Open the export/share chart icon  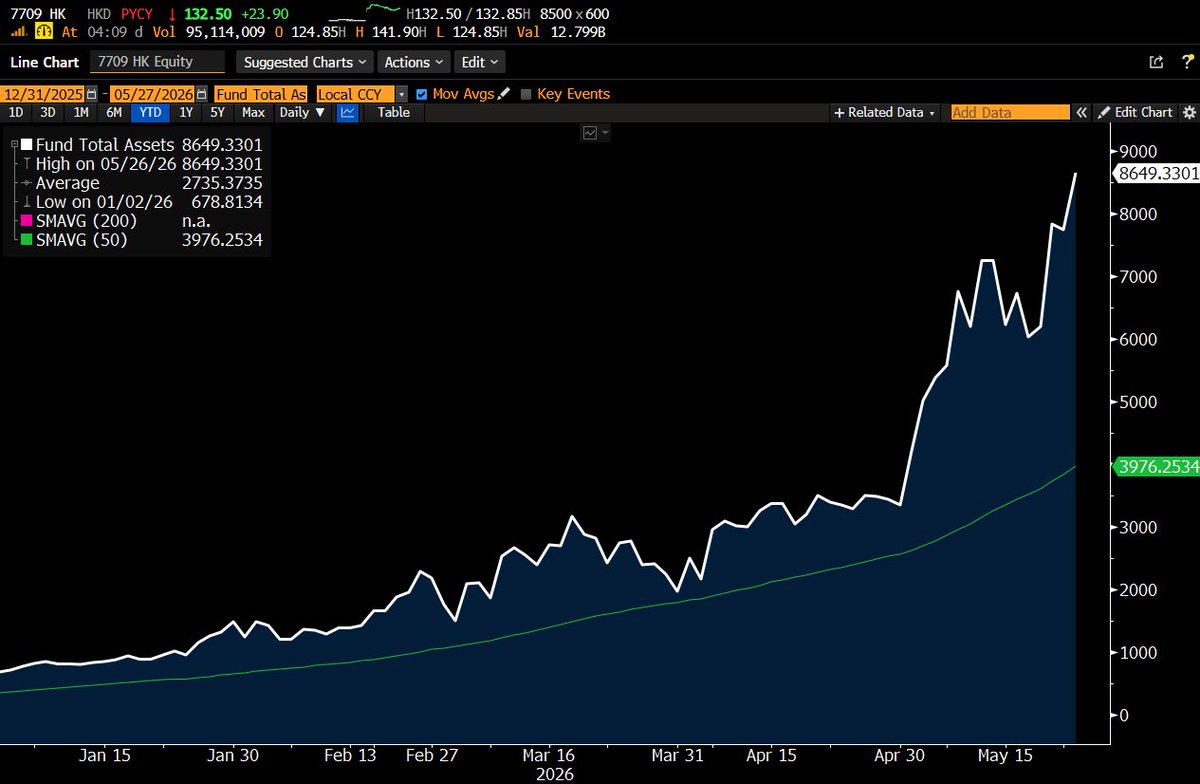[x=1156, y=62]
